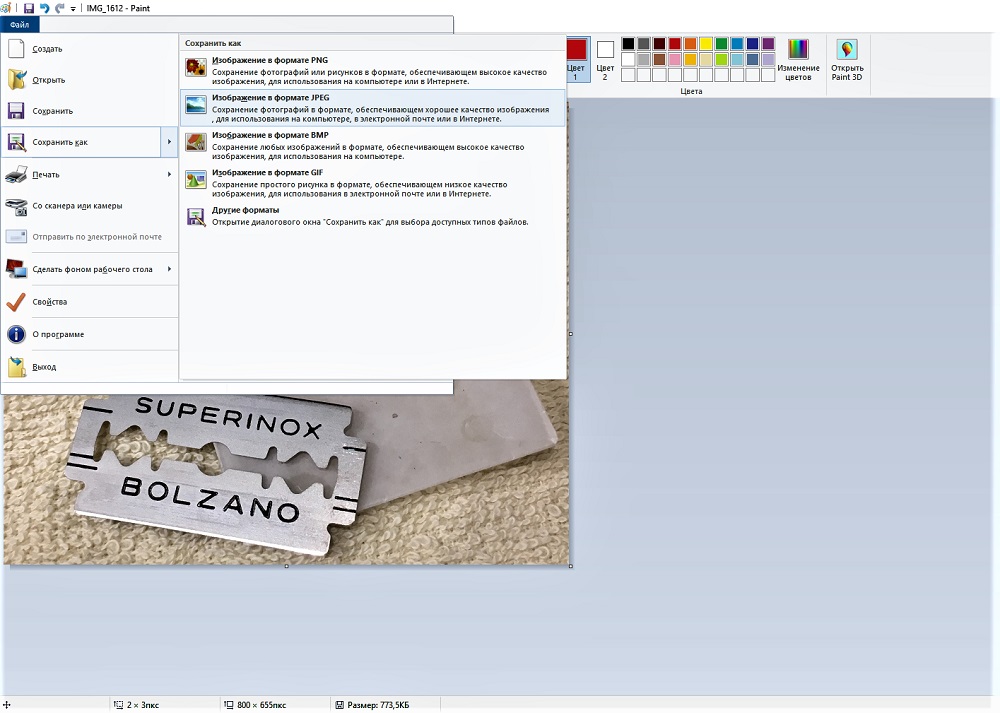Click Отправить по электронной почте
1000x713 pixels.
89,237
